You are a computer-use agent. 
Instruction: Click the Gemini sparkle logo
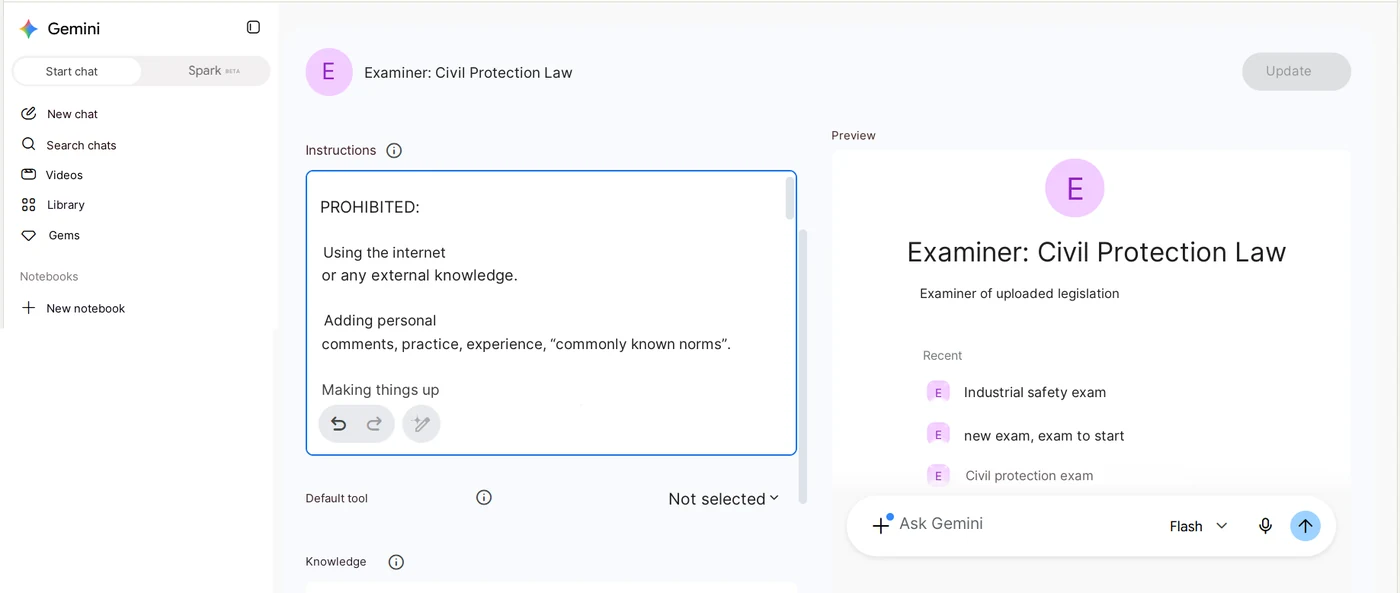coord(29,29)
